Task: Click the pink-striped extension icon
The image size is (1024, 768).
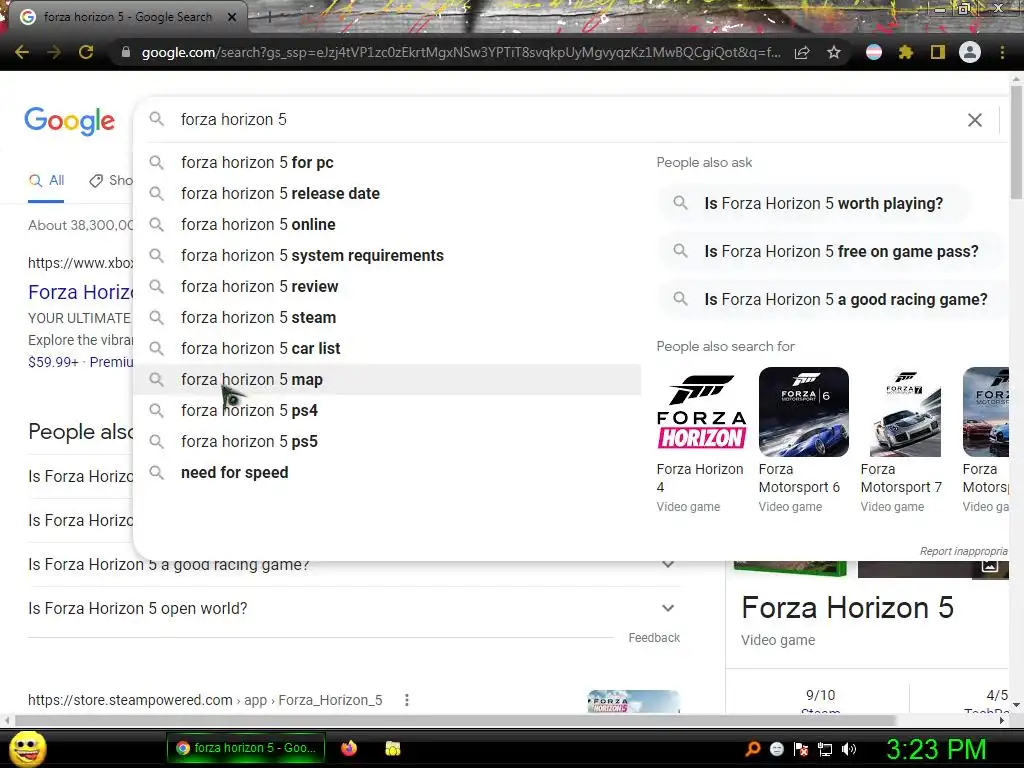Action: point(874,52)
